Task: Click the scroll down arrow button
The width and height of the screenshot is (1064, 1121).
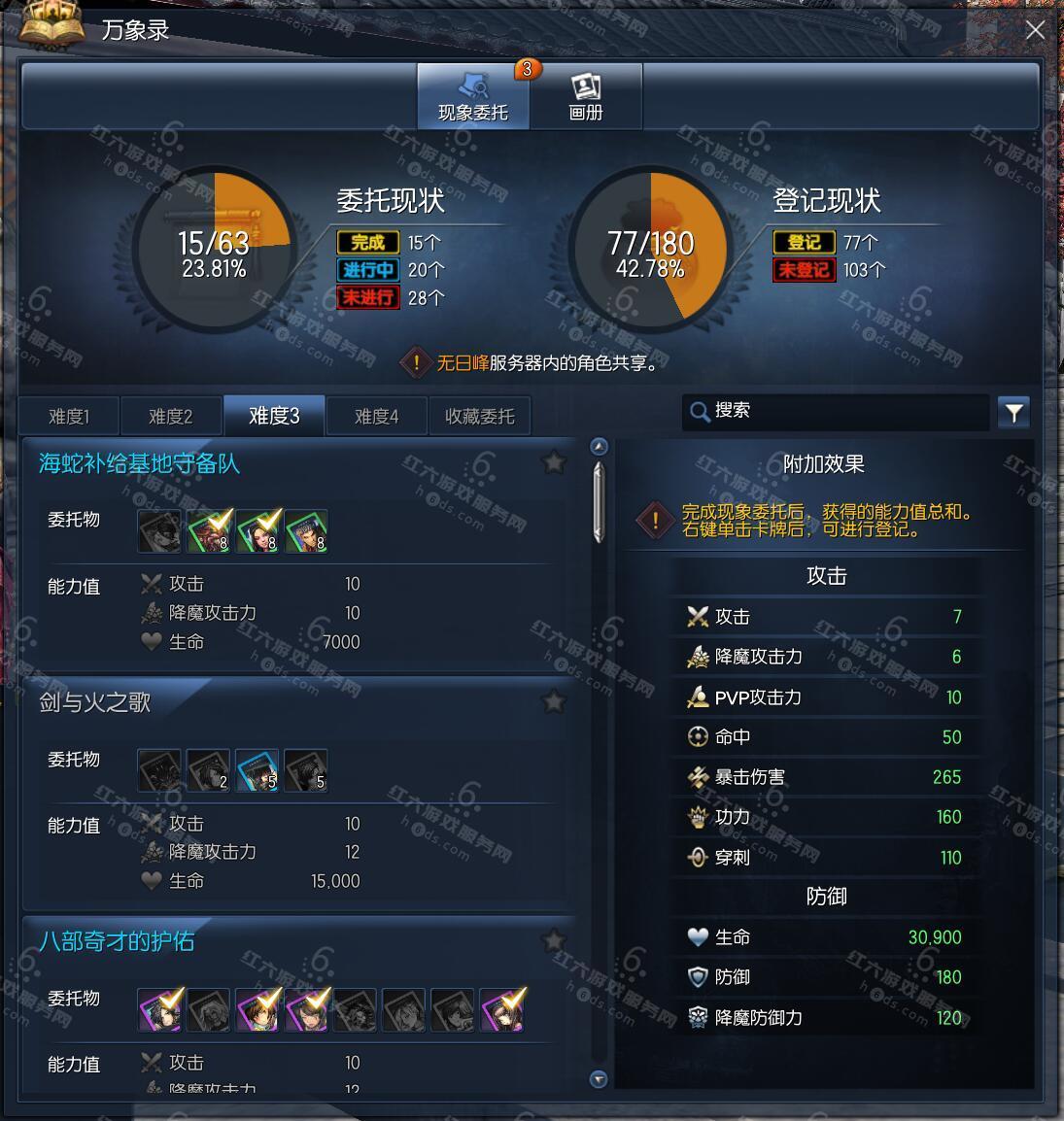Action: tap(600, 1079)
